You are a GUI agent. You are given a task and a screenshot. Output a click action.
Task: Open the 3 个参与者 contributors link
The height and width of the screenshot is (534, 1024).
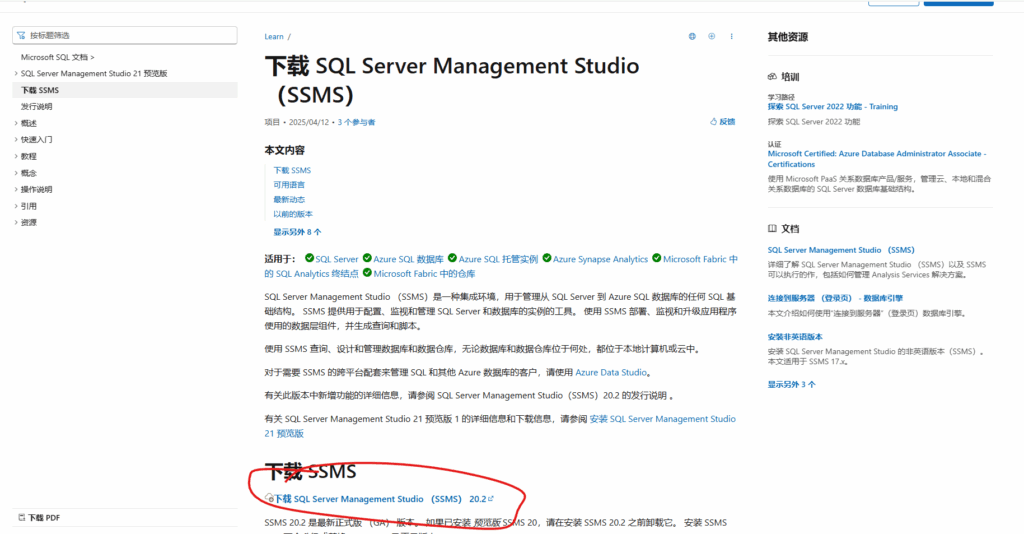(x=356, y=122)
